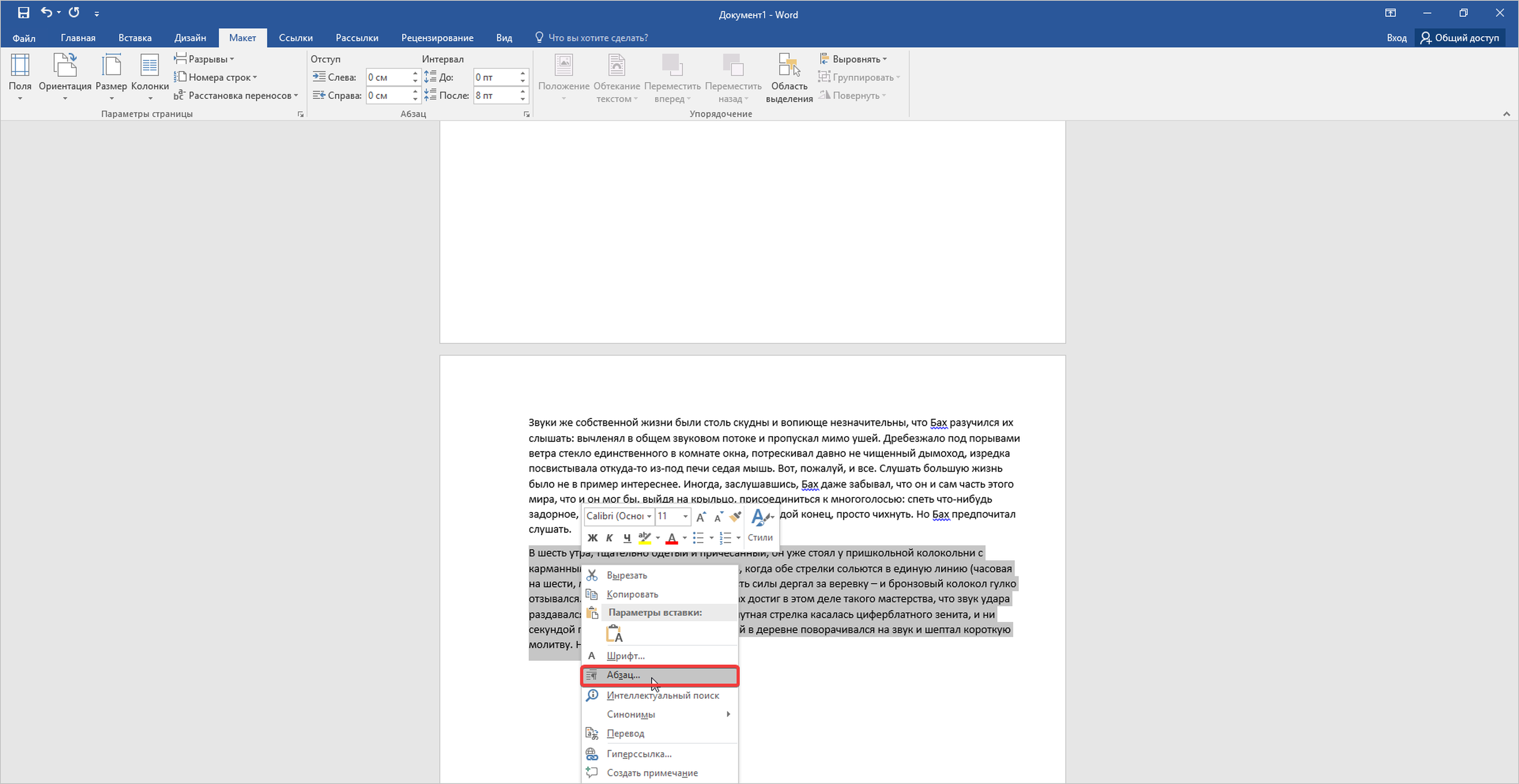Toggle italic К in the mini toolbar
Image resolution: width=1519 pixels, height=784 pixels.
coord(609,538)
